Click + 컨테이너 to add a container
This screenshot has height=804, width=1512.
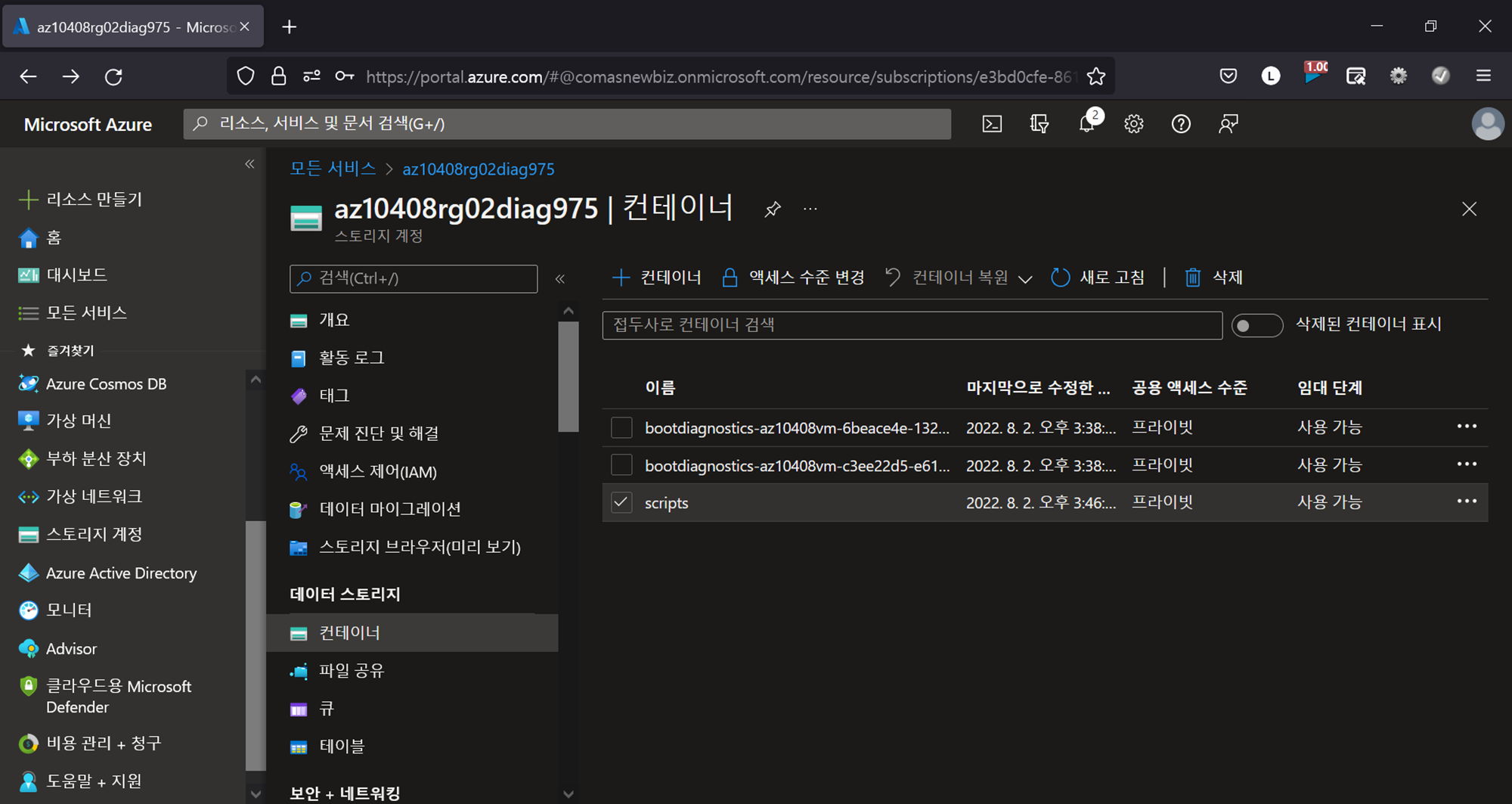point(656,278)
